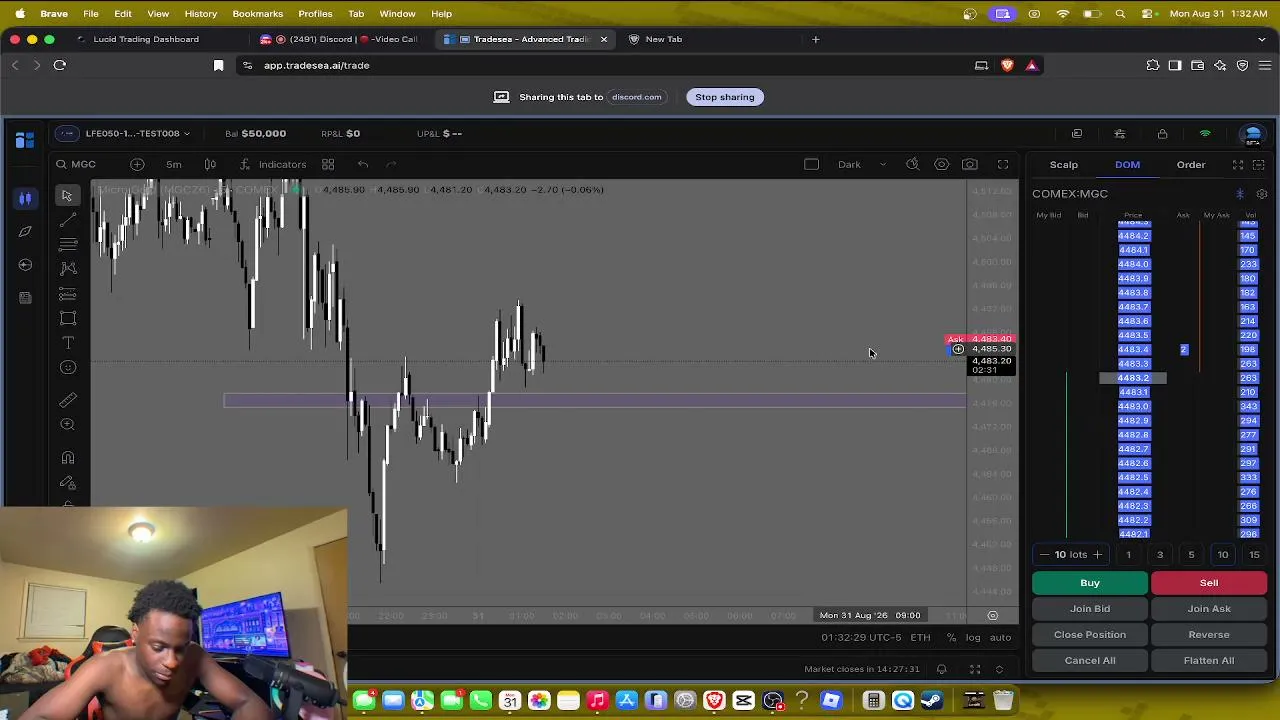Open the Indicators panel
Screen dimensions: 1280x720
pos(273,164)
